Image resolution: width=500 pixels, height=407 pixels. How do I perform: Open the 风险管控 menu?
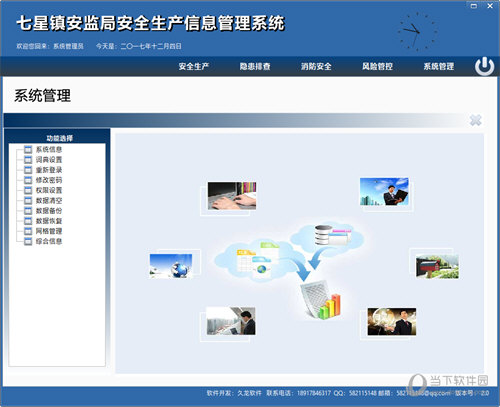tap(377, 66)
